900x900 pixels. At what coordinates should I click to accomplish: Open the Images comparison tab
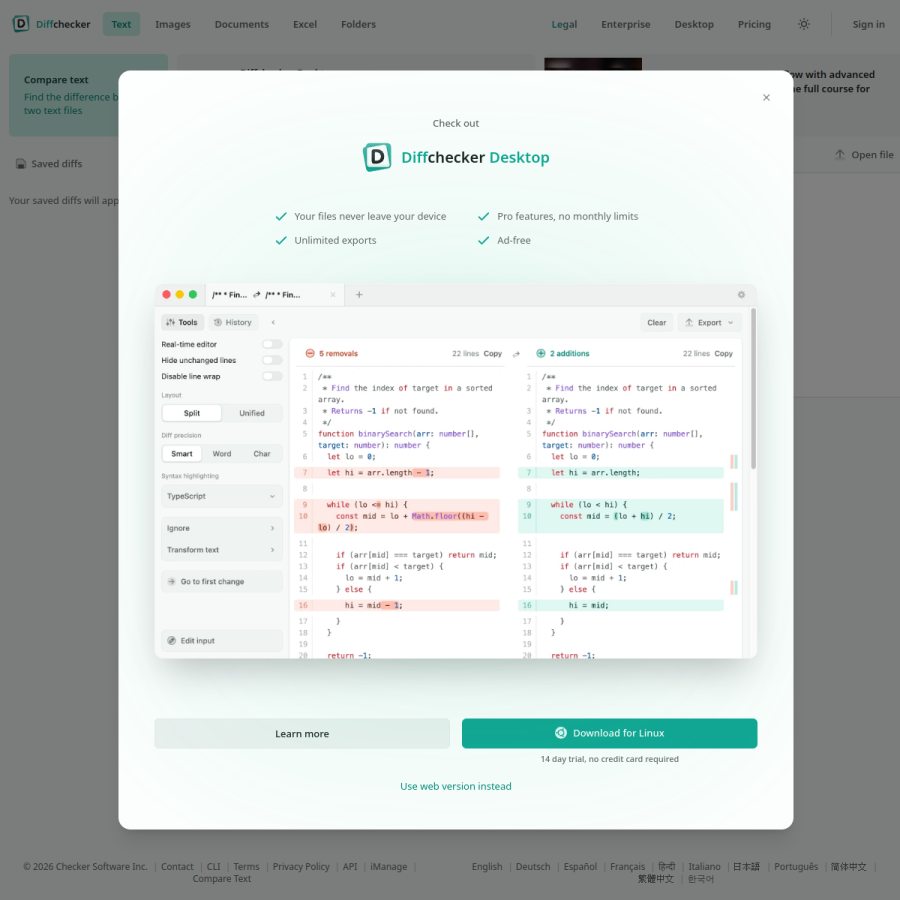[173, 24]
